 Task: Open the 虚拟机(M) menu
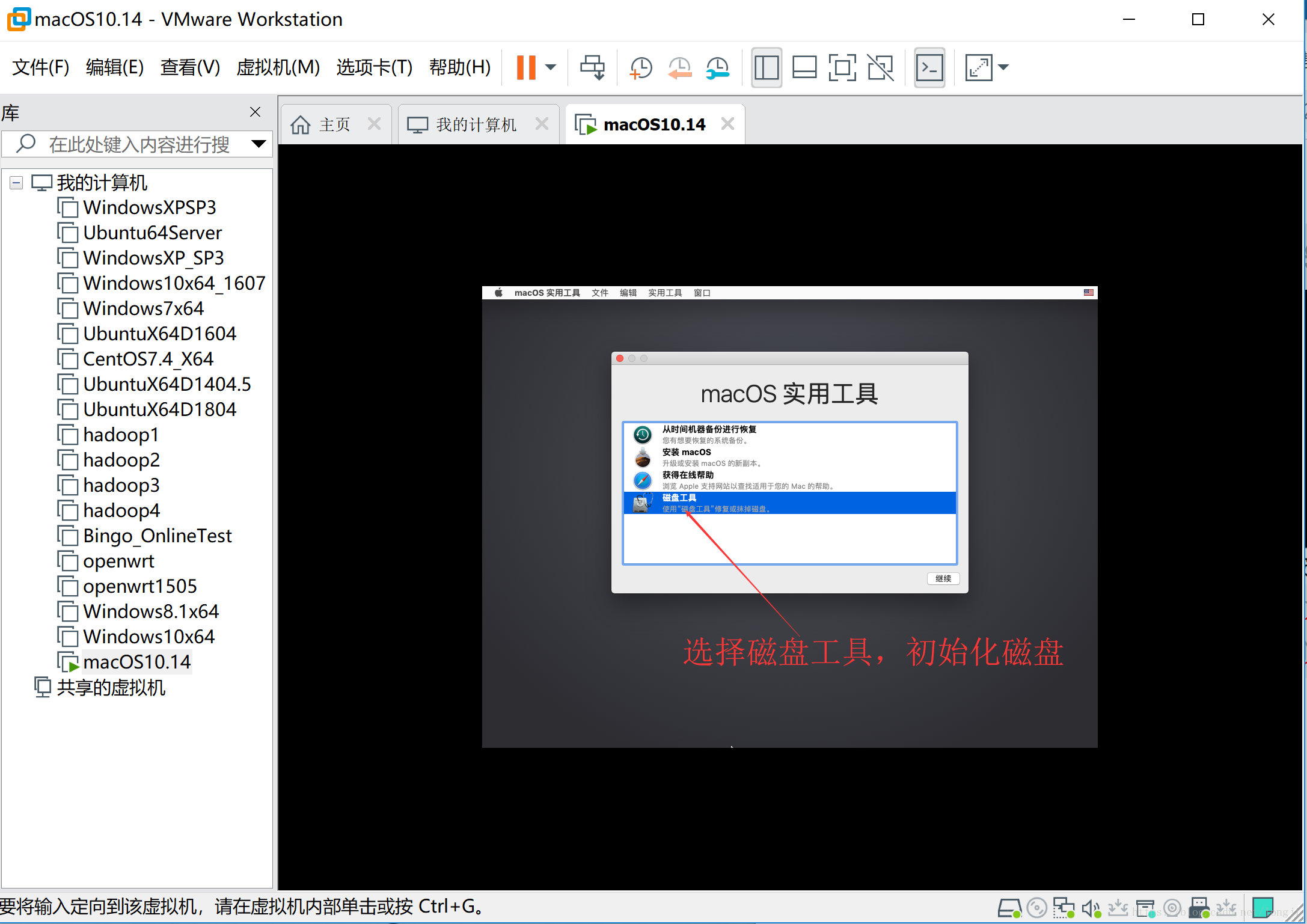coord(278,67)
